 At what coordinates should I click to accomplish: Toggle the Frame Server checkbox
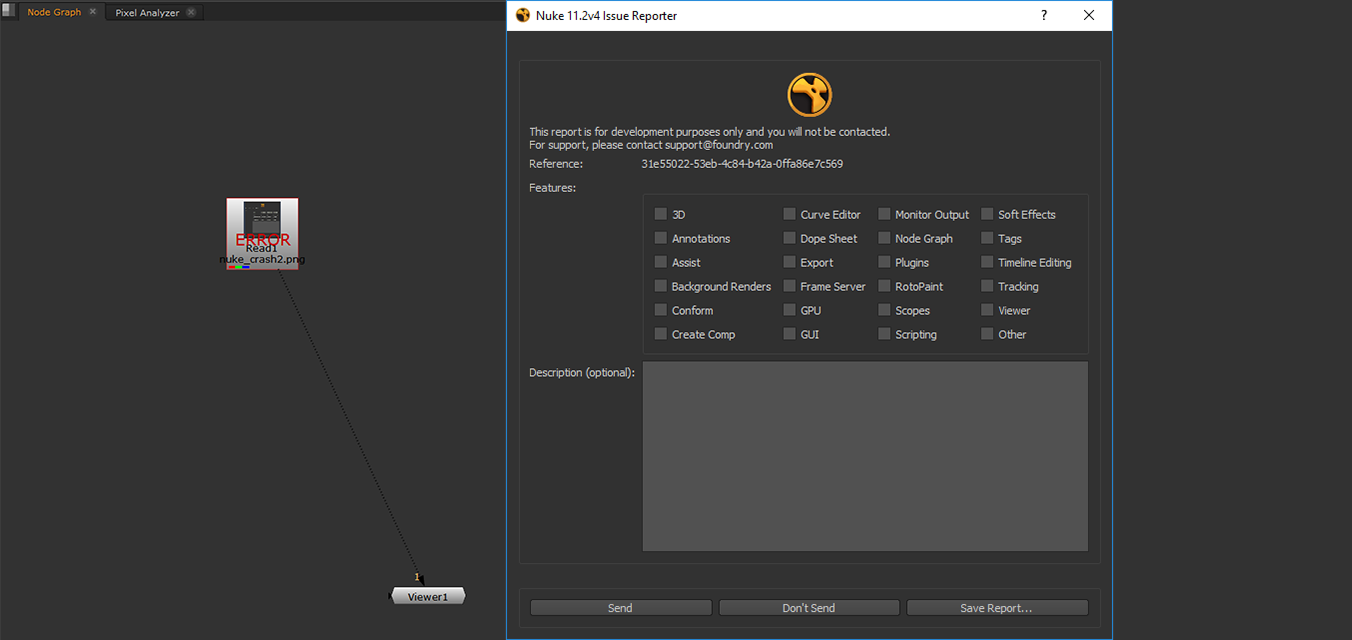click(789, 286)
